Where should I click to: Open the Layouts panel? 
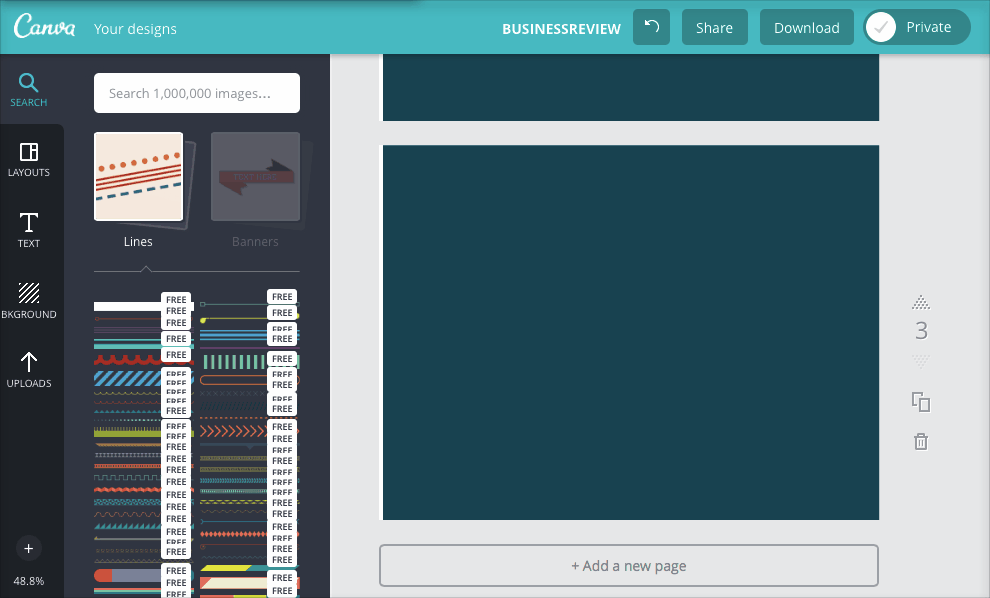coord(29,159)
